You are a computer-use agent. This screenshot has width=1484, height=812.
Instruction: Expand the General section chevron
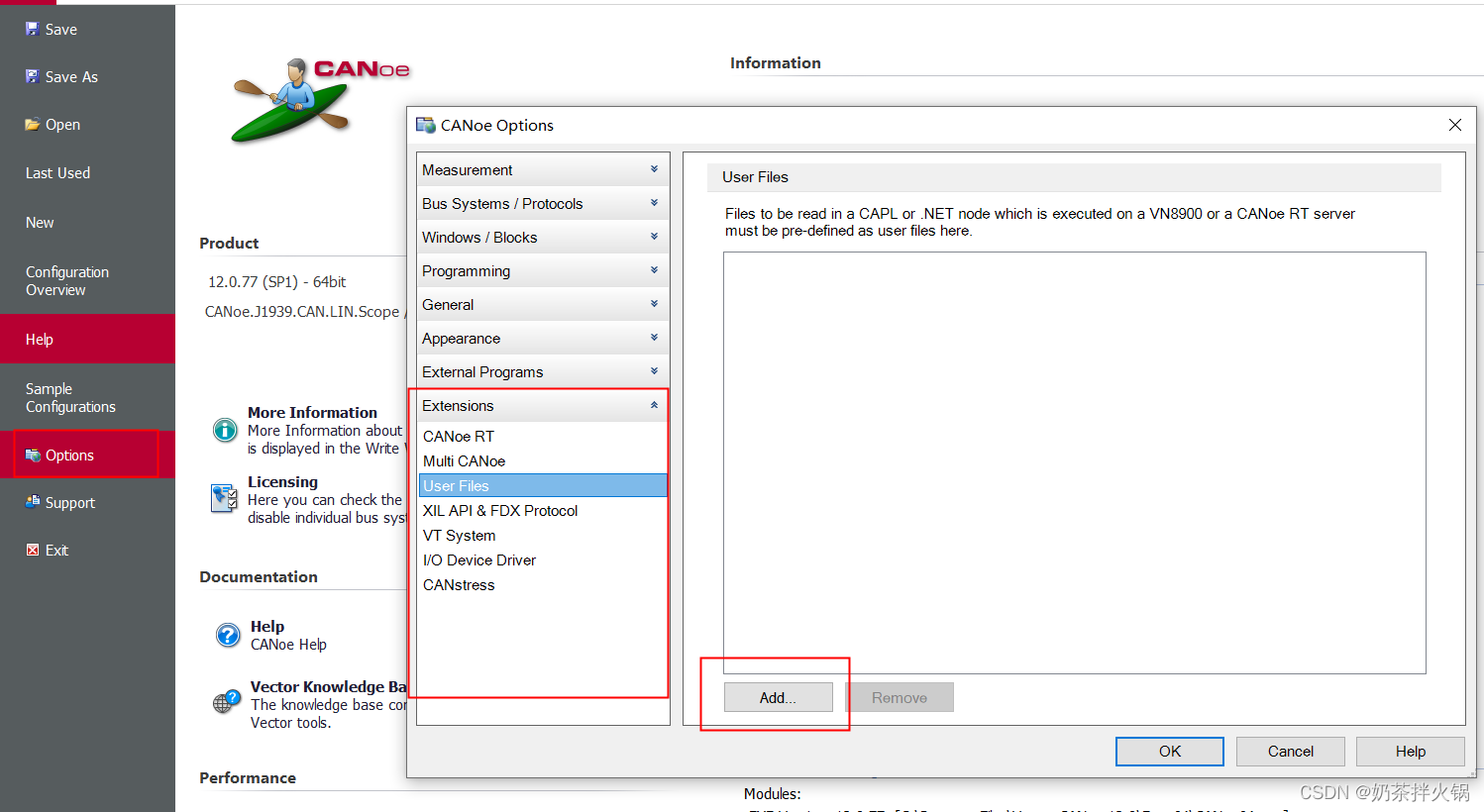pos(654,304)
